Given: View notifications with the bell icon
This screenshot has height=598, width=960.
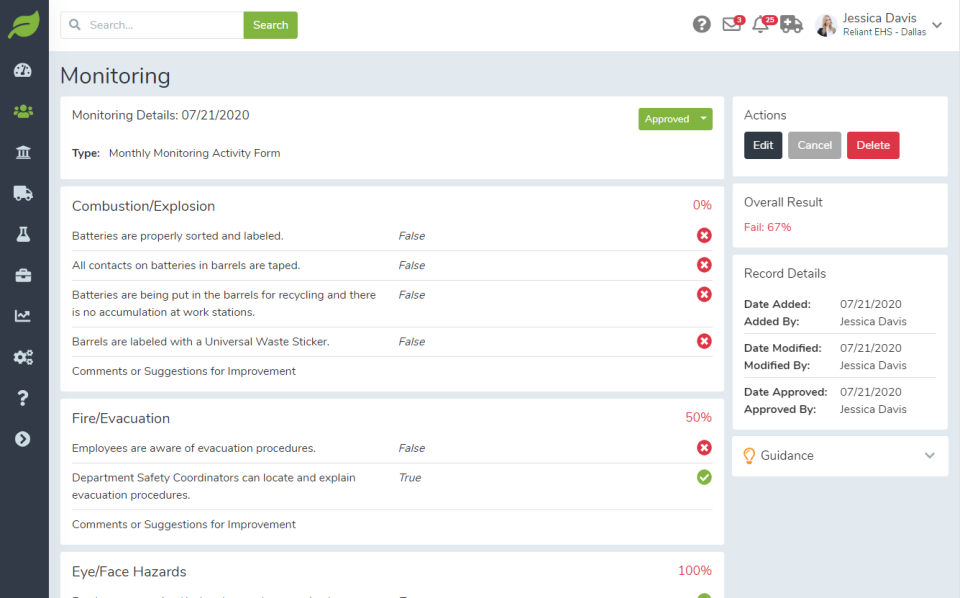Looking at the screenshot, I should coord(762,24).
